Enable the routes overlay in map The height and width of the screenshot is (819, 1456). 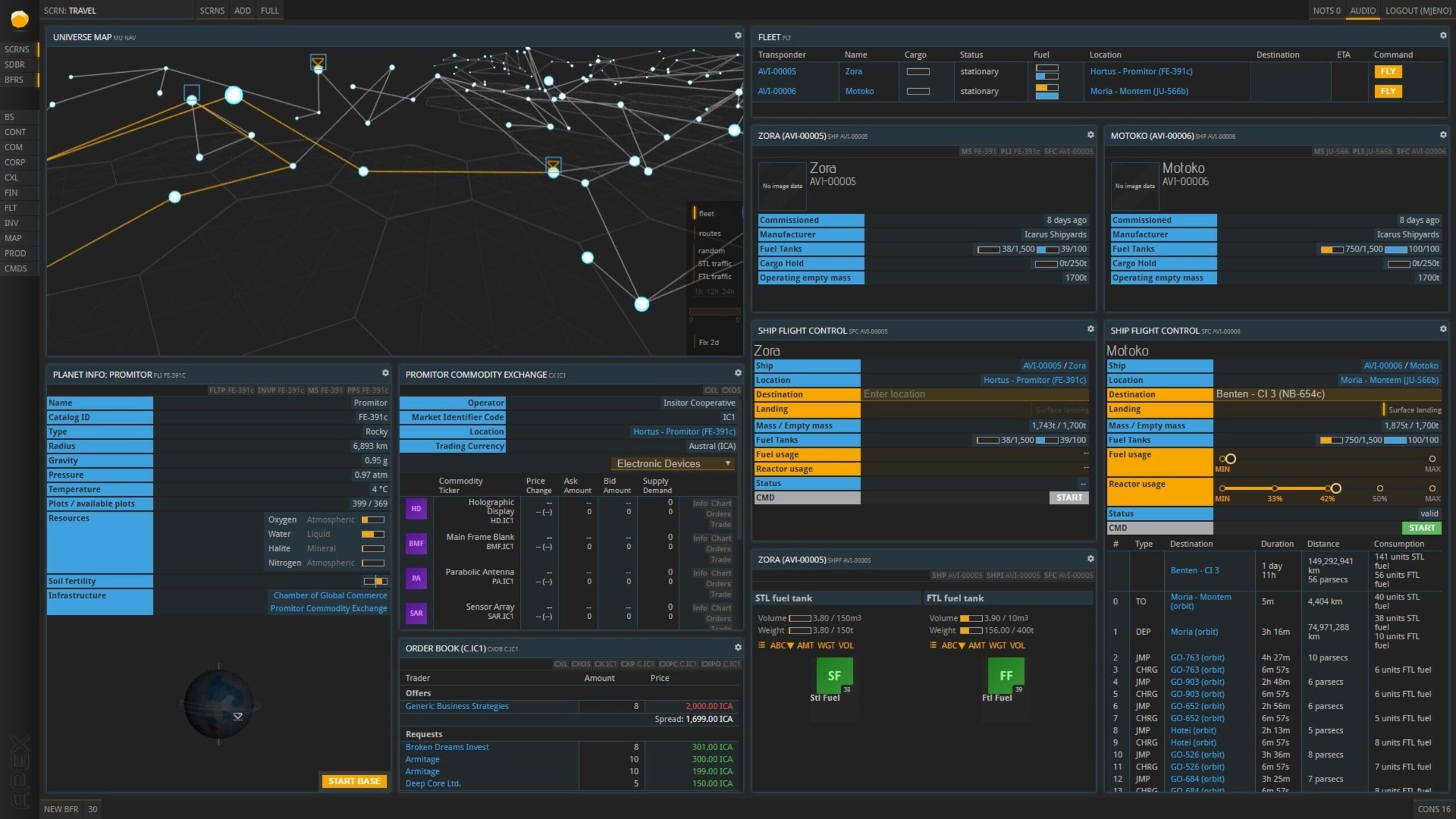pos(709,233)
